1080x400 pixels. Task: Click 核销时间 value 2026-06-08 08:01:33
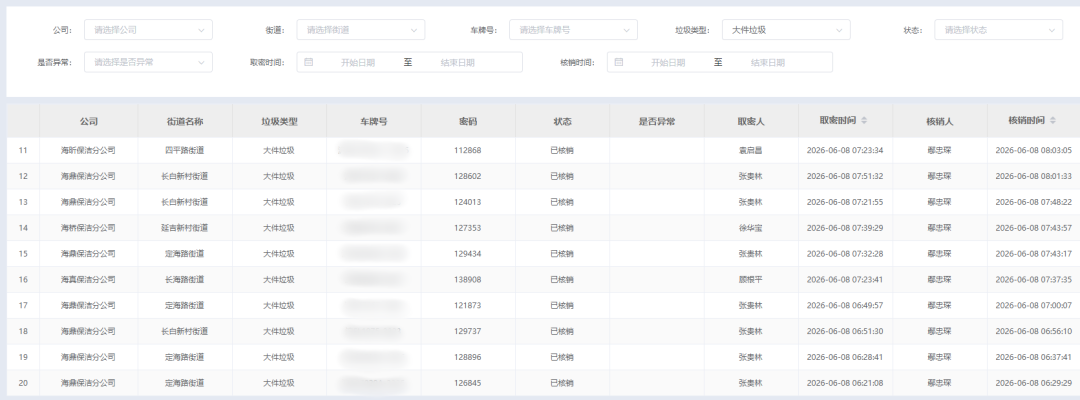coord(1034,176)
